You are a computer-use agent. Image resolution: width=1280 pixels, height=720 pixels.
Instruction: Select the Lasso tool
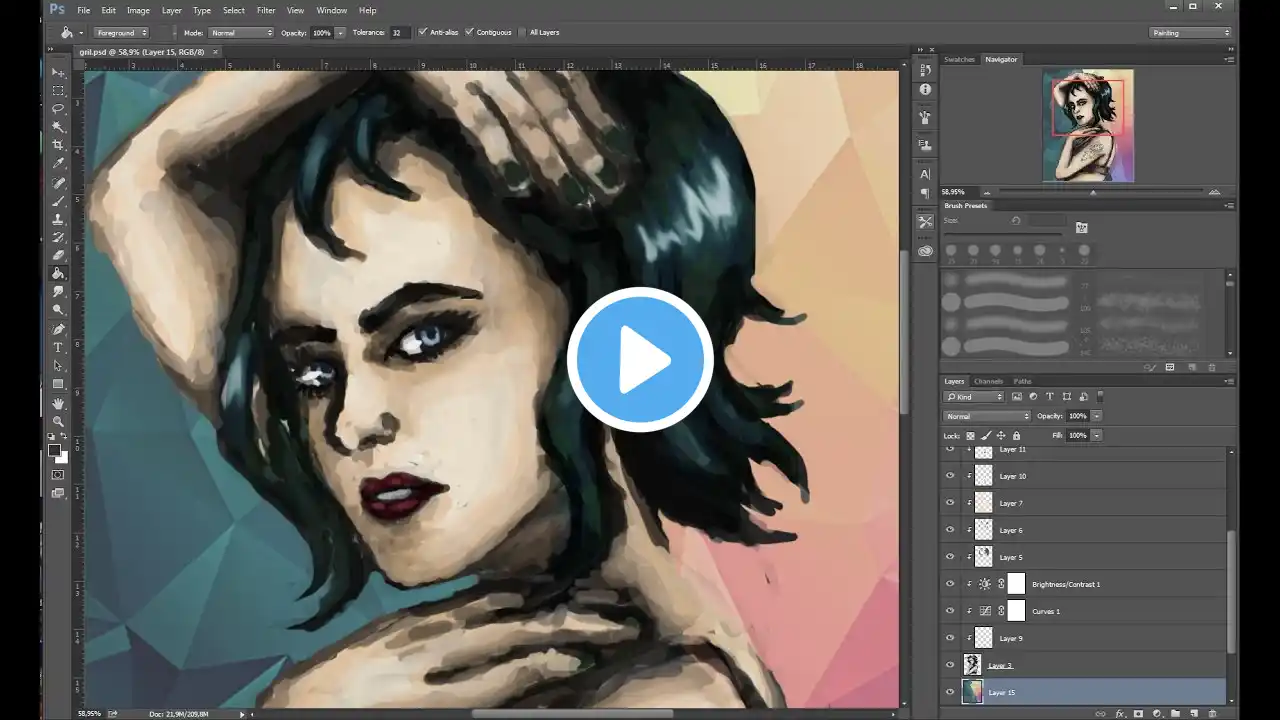point(58,108)
